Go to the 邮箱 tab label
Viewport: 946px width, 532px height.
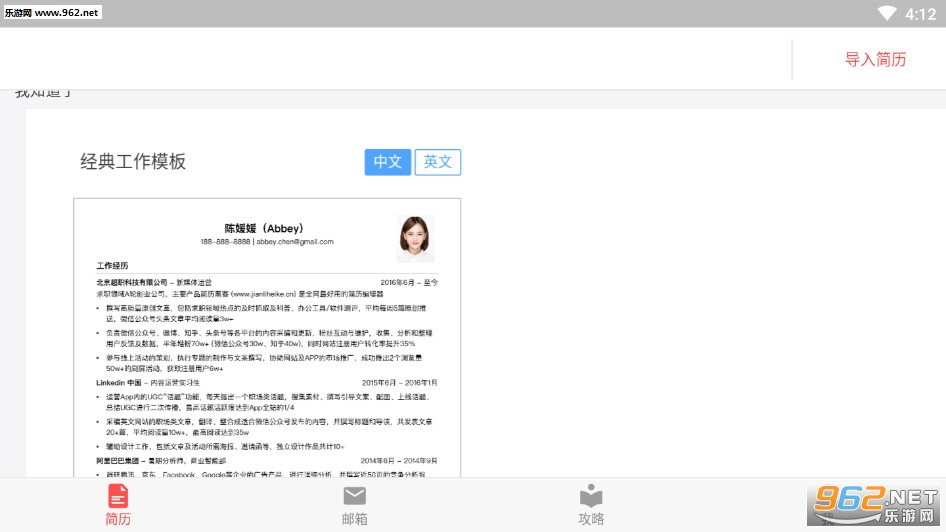(355, 519)
